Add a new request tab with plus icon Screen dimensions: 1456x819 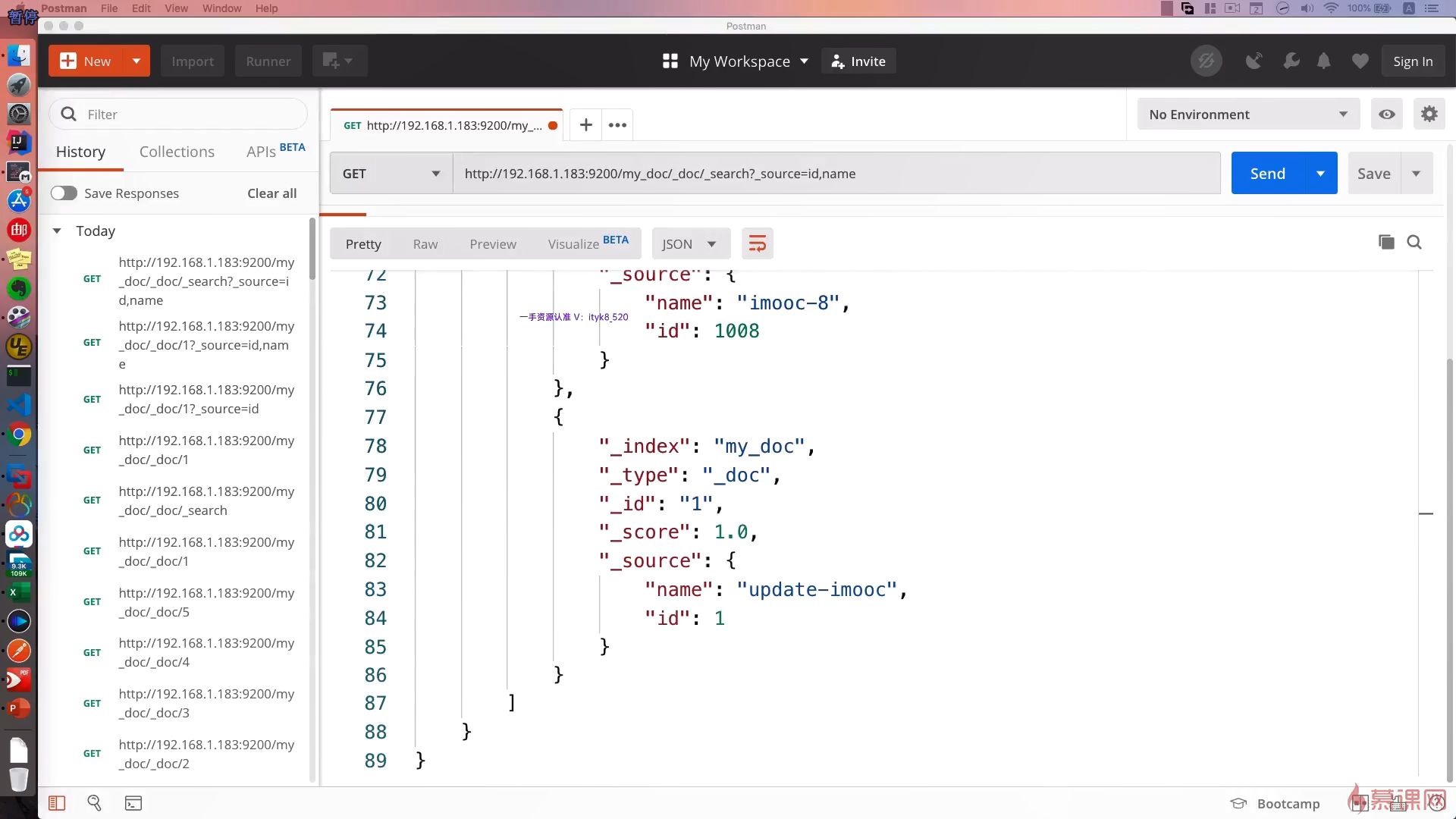(585, 125)
